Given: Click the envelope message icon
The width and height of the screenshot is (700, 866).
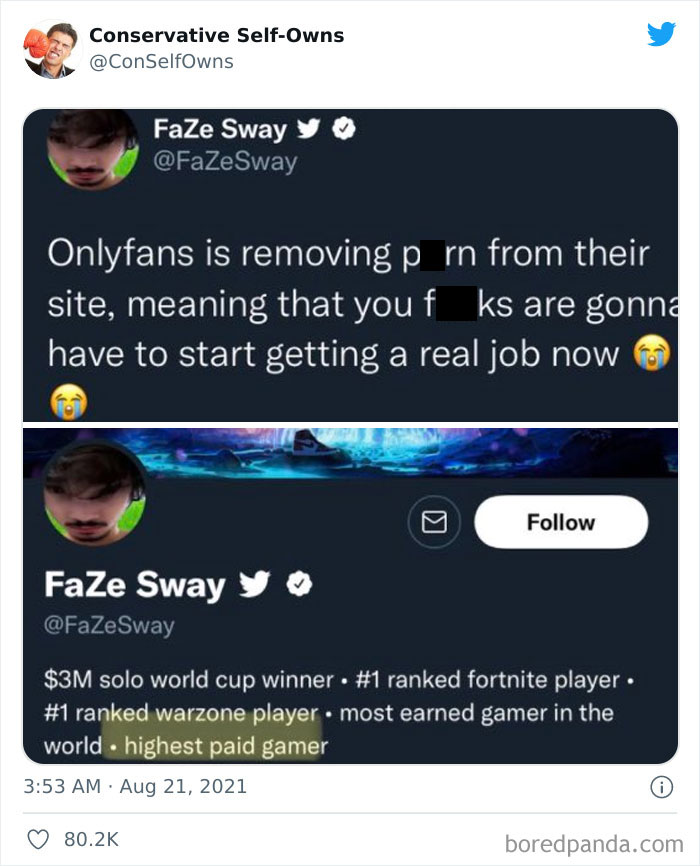Looking at the screenshot, I should tap(434, 521).
